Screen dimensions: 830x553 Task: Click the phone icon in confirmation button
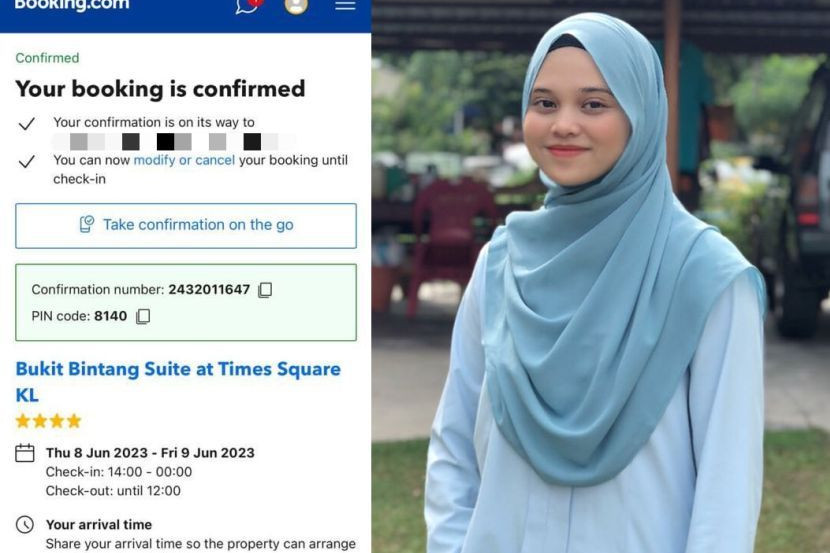(x=86, y=224)
